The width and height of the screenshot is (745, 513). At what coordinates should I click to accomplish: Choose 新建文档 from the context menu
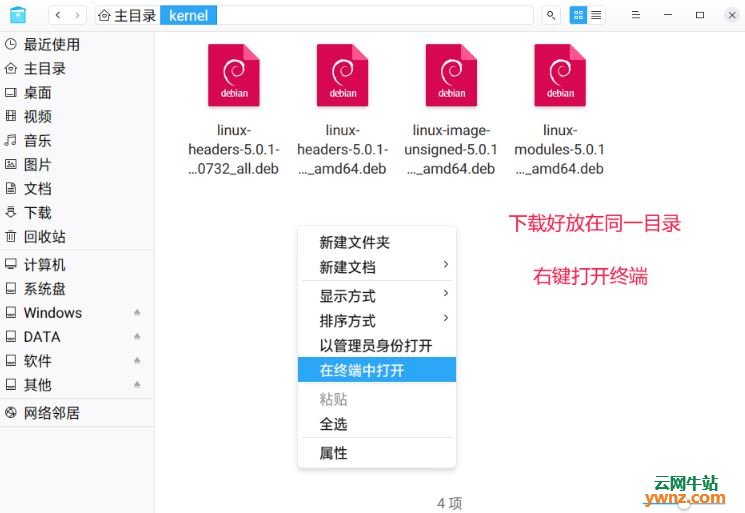tap(377, 267)
